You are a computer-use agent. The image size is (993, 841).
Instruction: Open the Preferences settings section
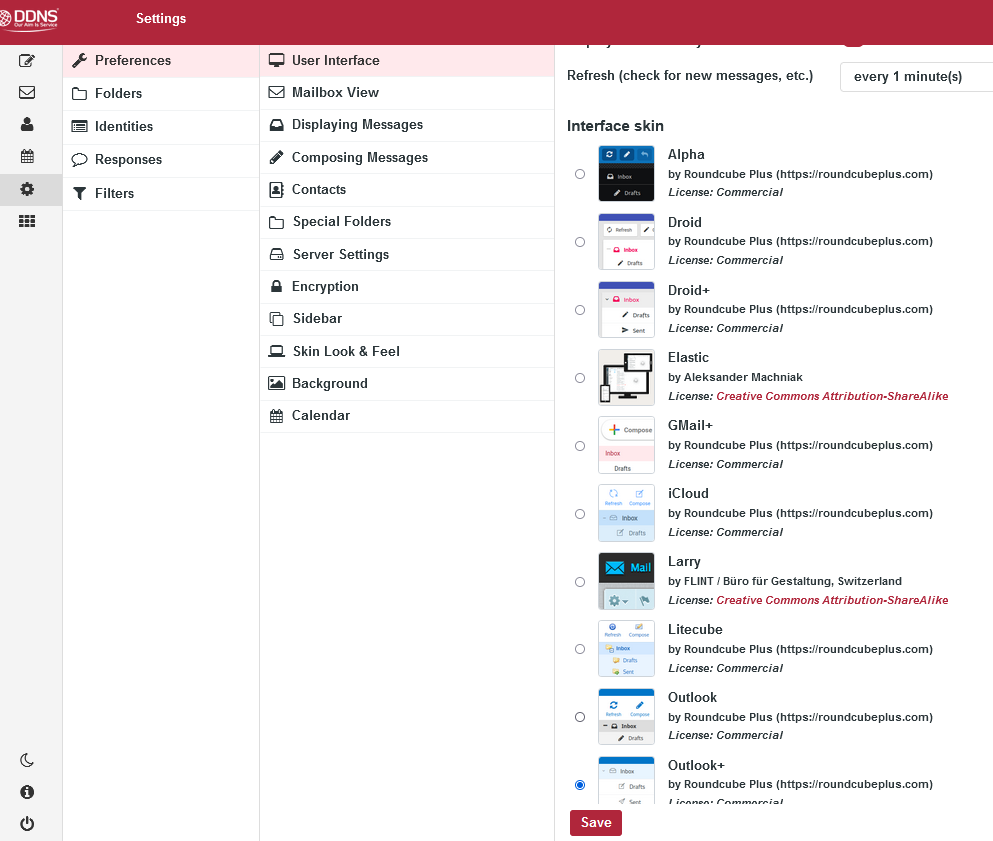click(161, 60)
